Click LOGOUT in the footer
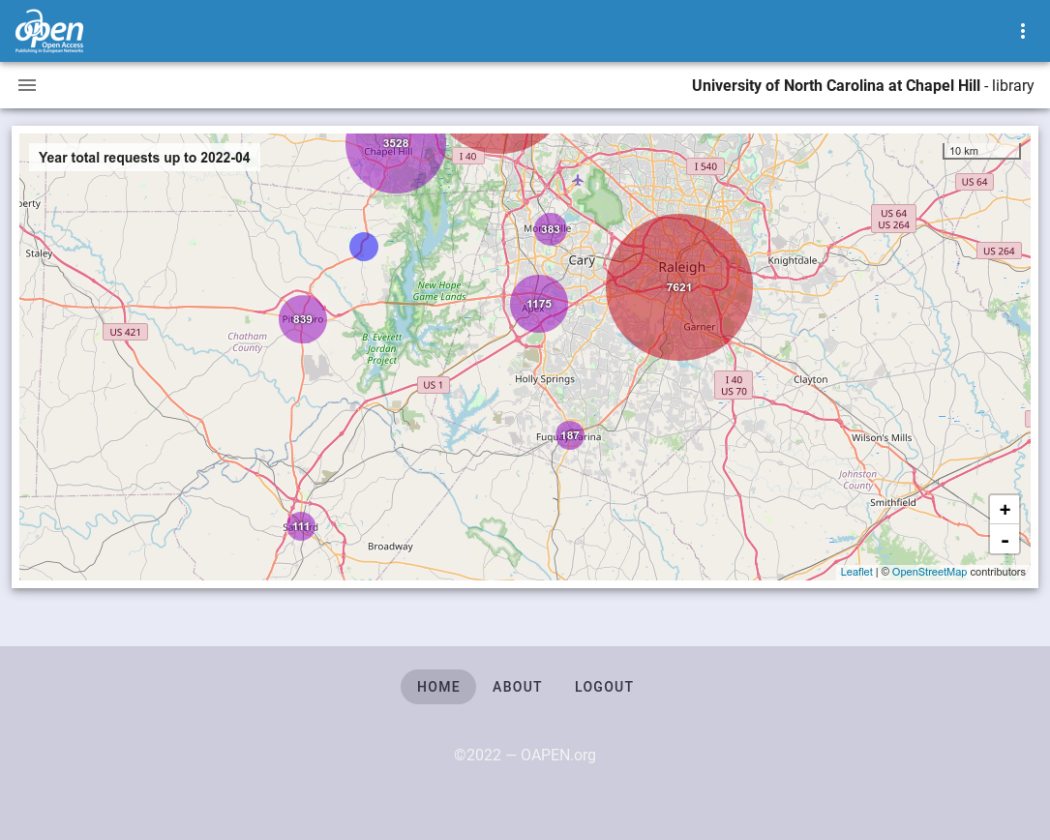Viewport: 1050px width, 840px height. [x=604, y=687]
